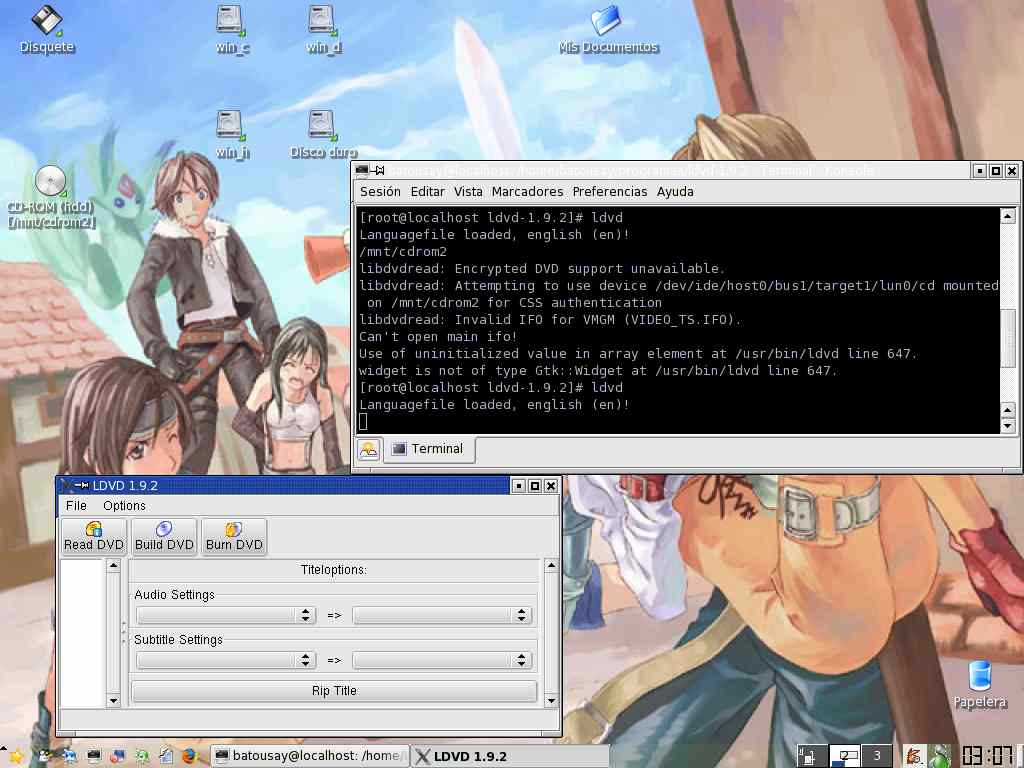
Task: Click the Konsole scrollbar thumb
Action: tap(1008, 338)
